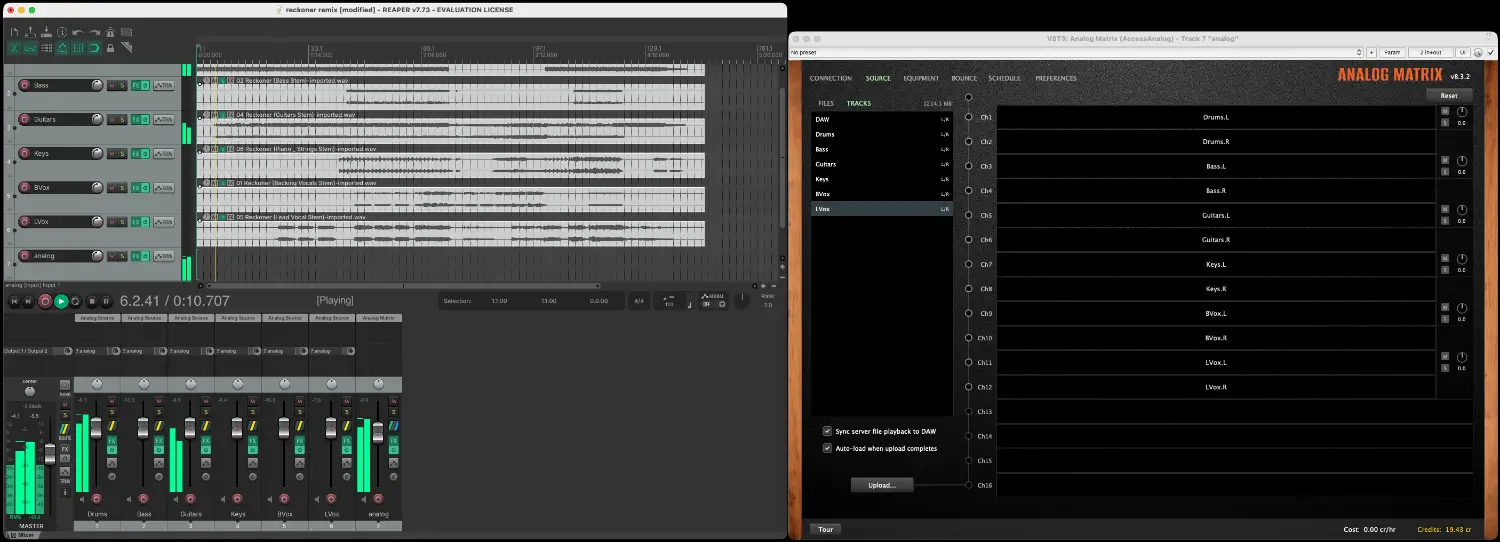
Task: Arm the Bass track for recording
Action: [x=24, y=85]
